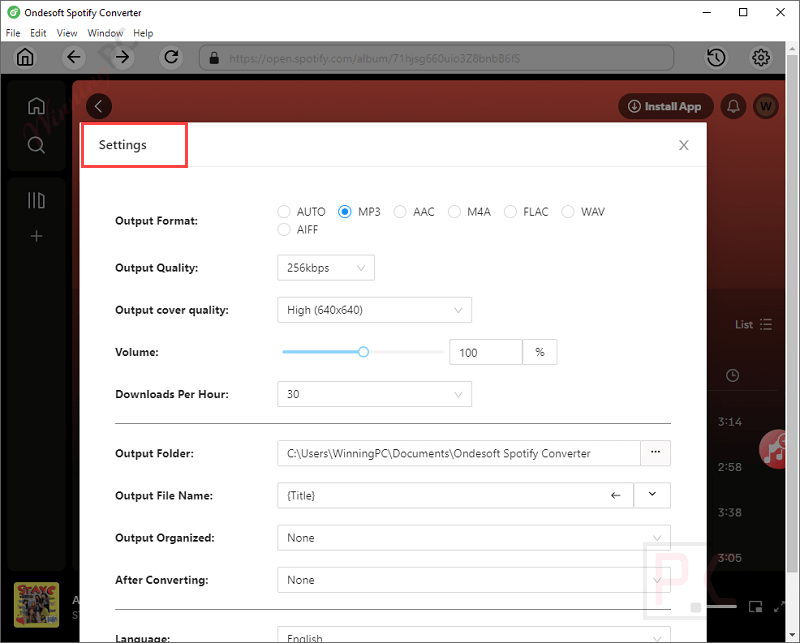Go forward with toolbar right arrow
This screenshot has height=643, width=800.
(122, 57)
